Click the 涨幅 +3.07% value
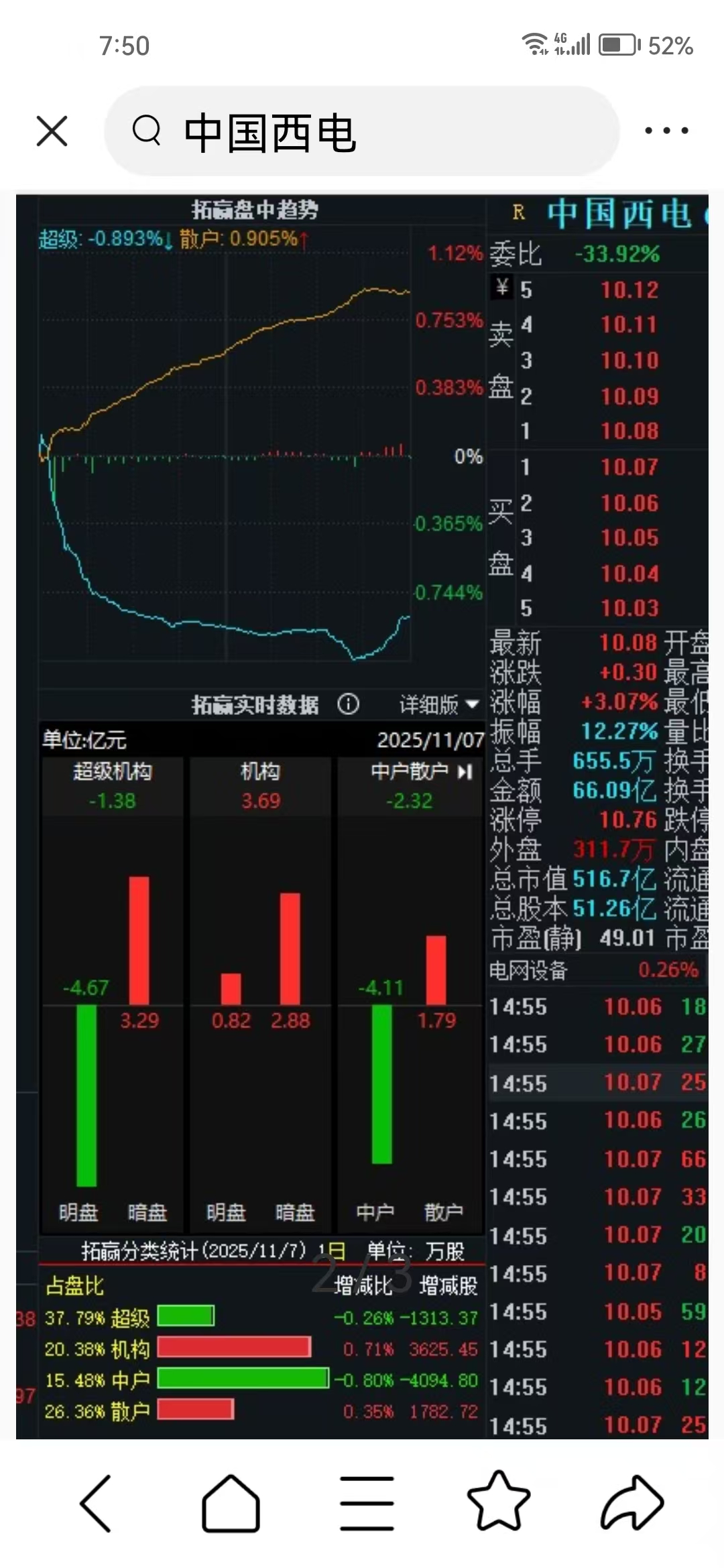Screen dimensions: 724x1568 pyautogui.click(x=619, y=702)
